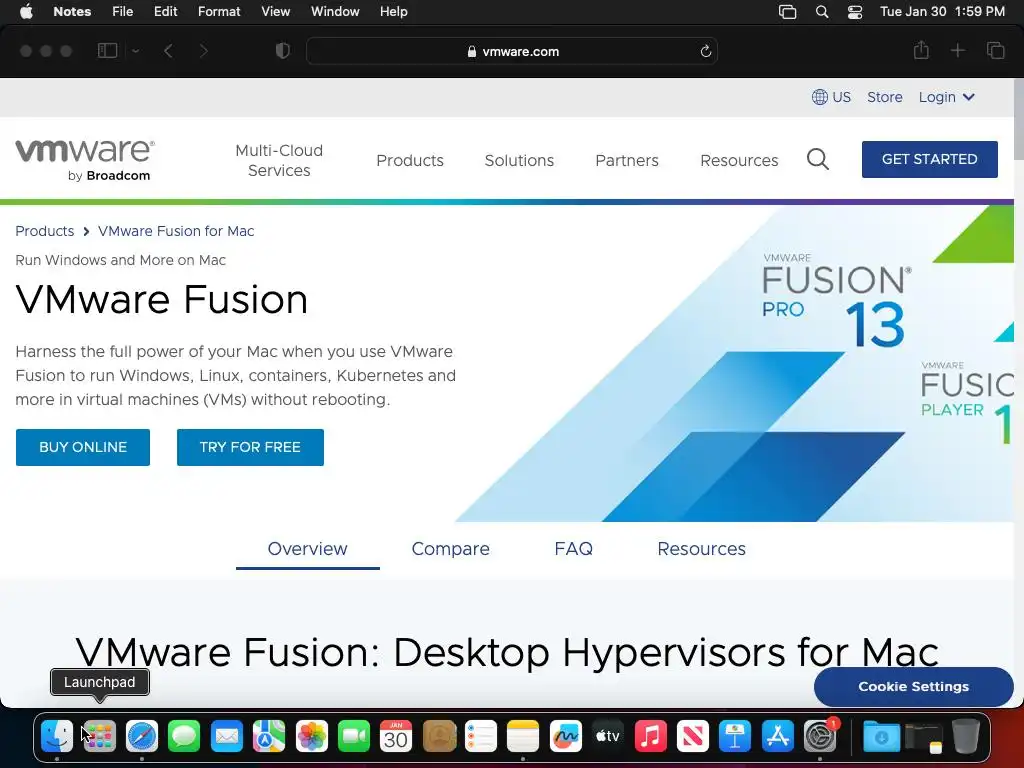
Task: Open App Store in Dock
Action: (x=778, y=736)
